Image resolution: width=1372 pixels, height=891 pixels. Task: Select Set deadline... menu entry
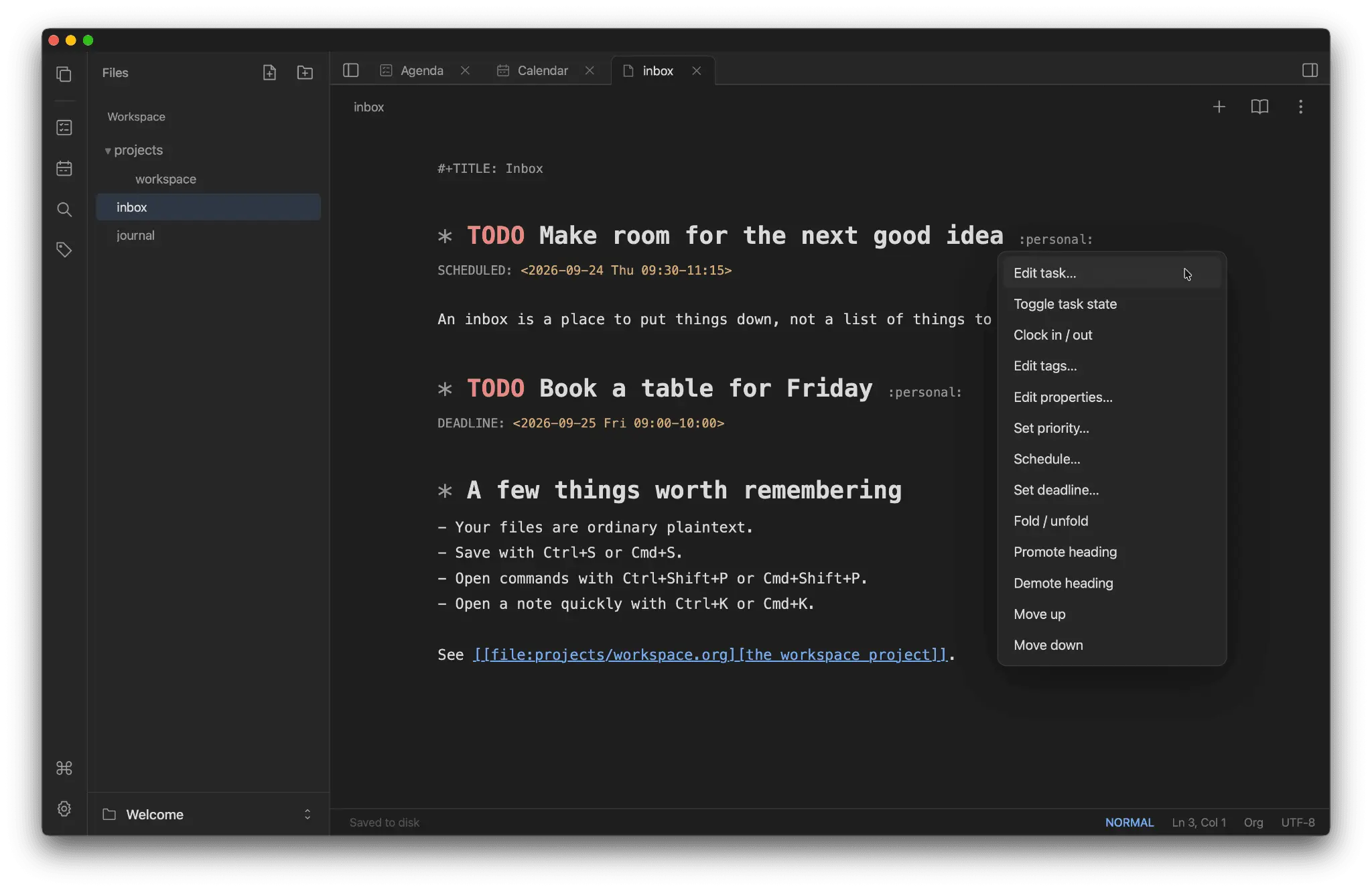pyautogui.click(x=1112, y=490)
